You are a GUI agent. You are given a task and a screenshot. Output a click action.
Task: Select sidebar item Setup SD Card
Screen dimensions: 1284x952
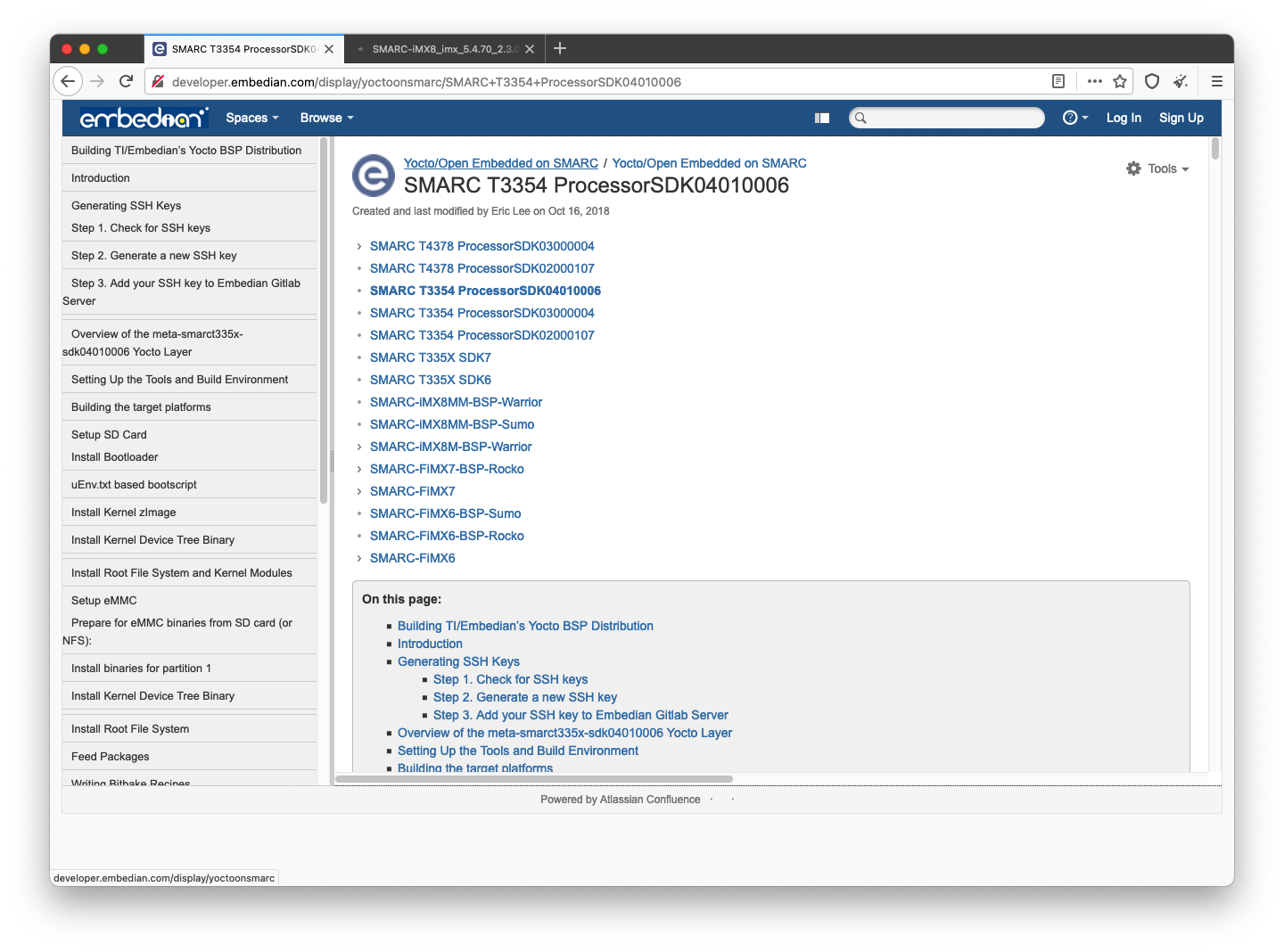point(109,435)
